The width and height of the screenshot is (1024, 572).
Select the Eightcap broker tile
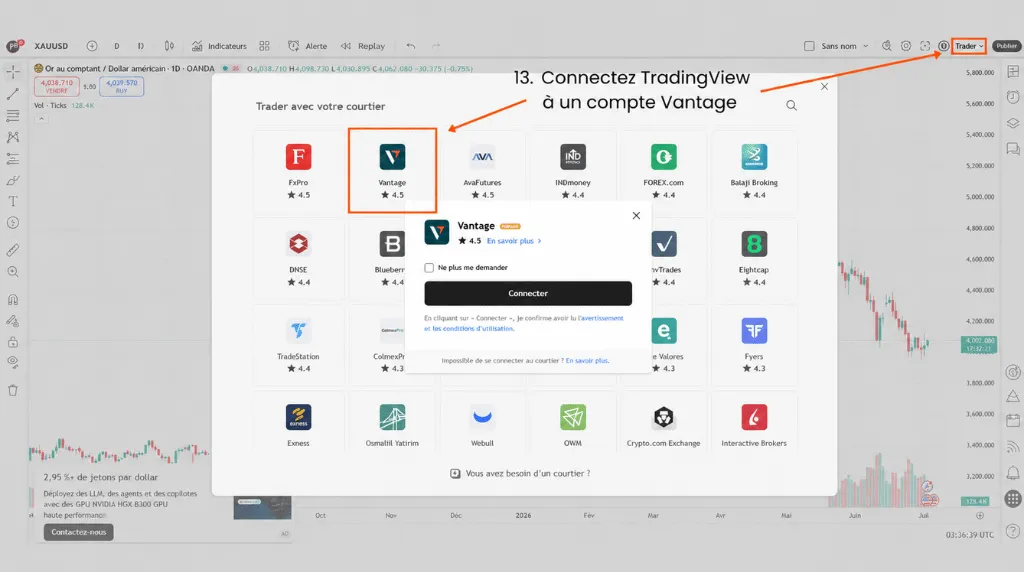pyautogui.click(x=754, y=259)
